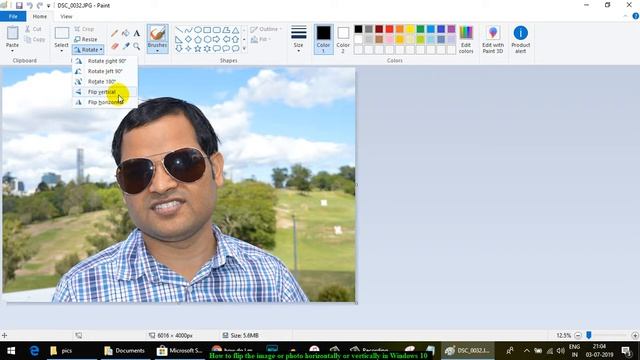Select the Magnifier tool
Image resolution: width=640 pixels, height=360 pixels.
[x=137, y=46]
